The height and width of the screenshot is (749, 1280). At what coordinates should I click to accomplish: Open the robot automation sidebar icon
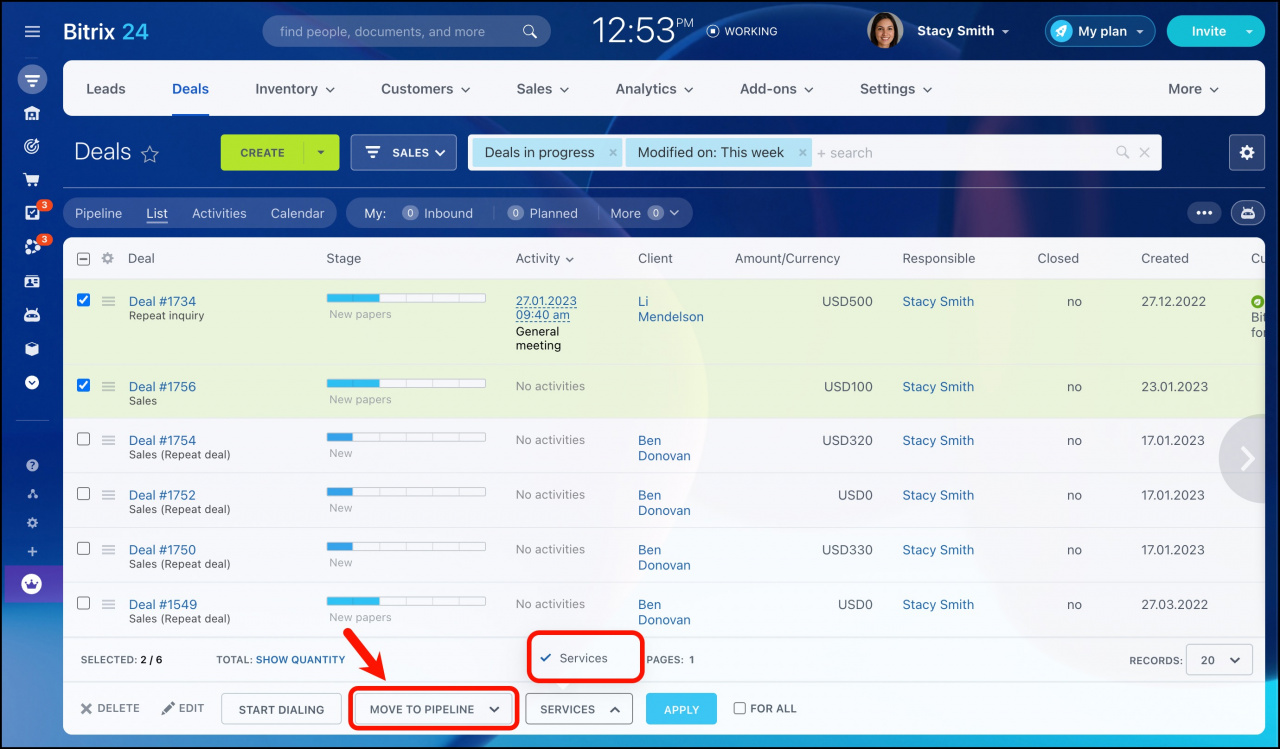[x=32, y=315]
